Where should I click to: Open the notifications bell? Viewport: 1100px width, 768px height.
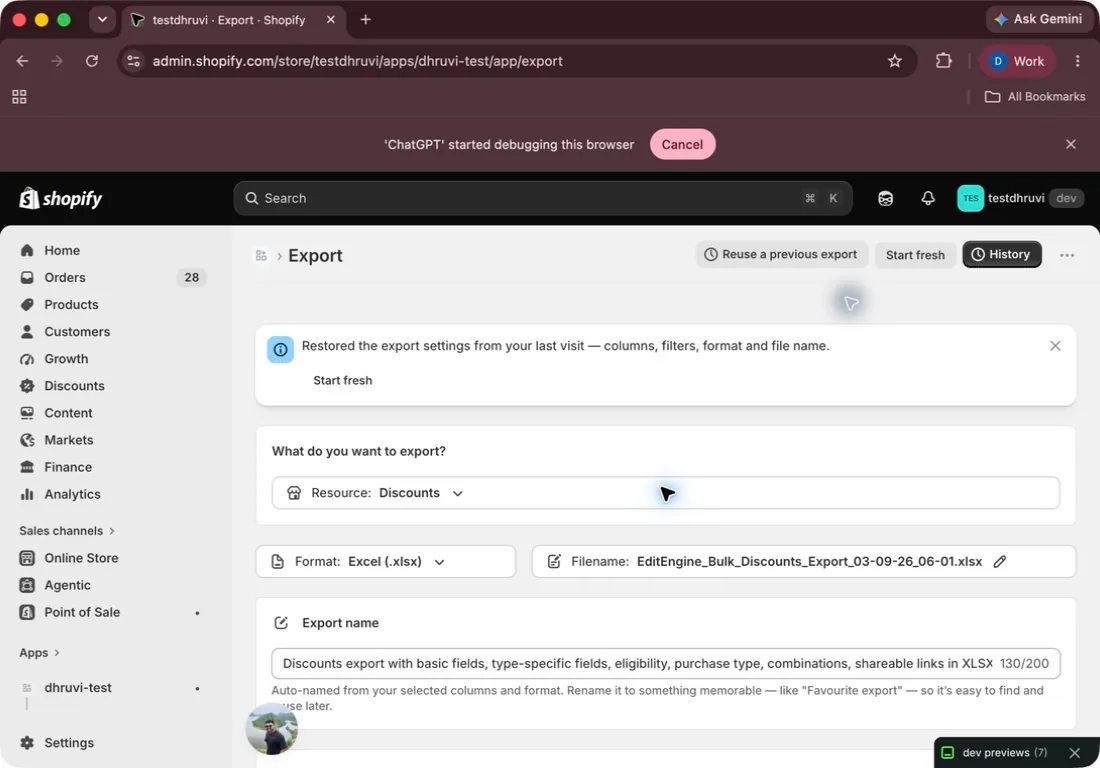pyautogui.click(x=927, y=198)
